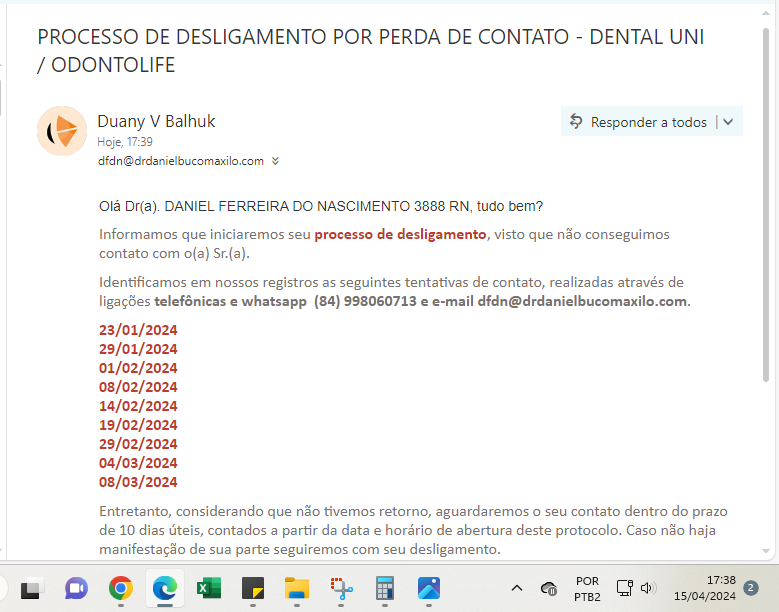
Task: Click the bold e-mail dfdn@drdanielbucomaxilo.com in body
Action: (582, 301)
